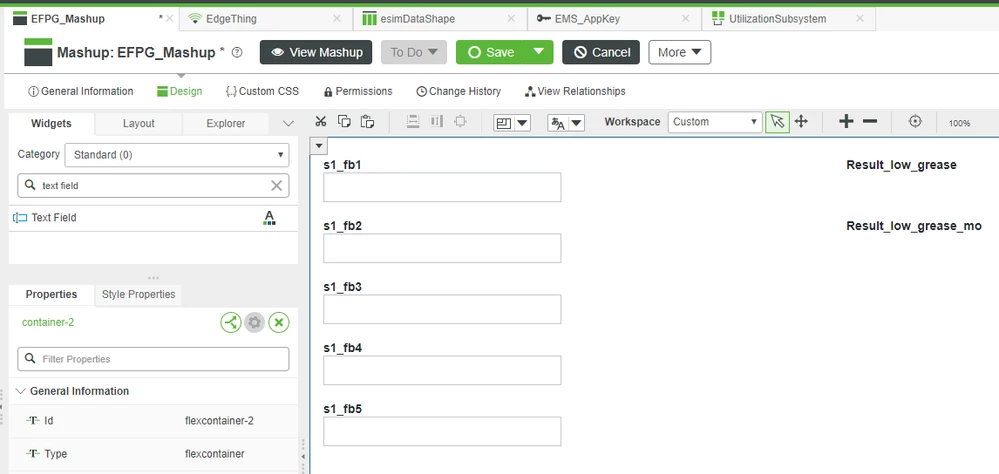Click the bindings share icon for container-2
This screenshot has width=999, height=474.
pyautogui.click(x=231, y=322)
